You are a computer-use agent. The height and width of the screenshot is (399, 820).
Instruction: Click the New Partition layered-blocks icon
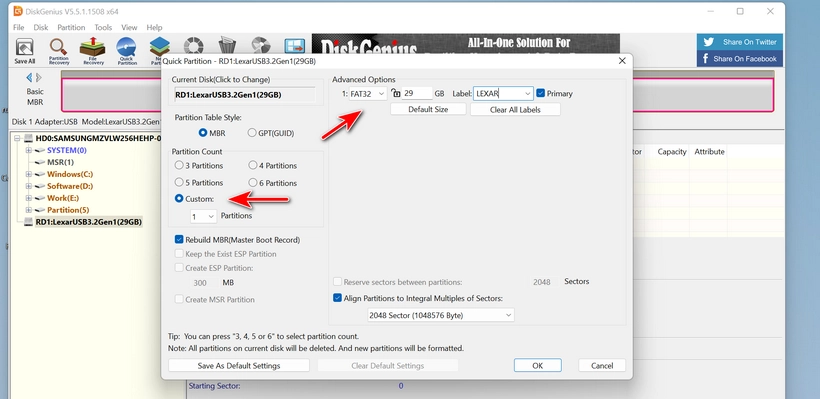pos(160,47)
